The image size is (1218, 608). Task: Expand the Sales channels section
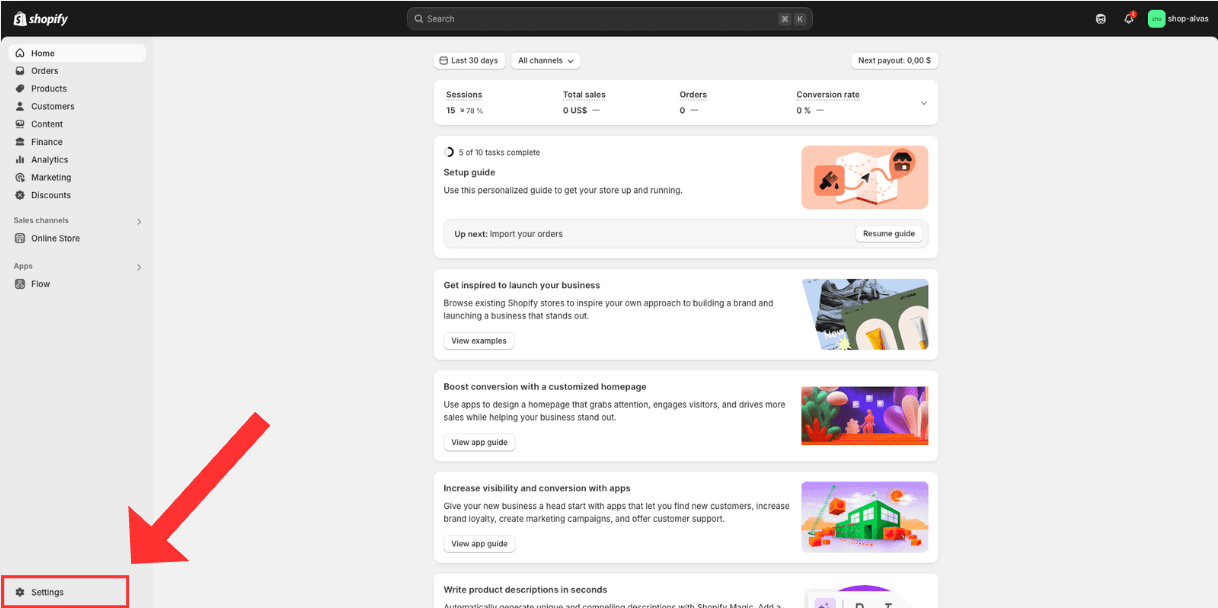coord(139,221)
